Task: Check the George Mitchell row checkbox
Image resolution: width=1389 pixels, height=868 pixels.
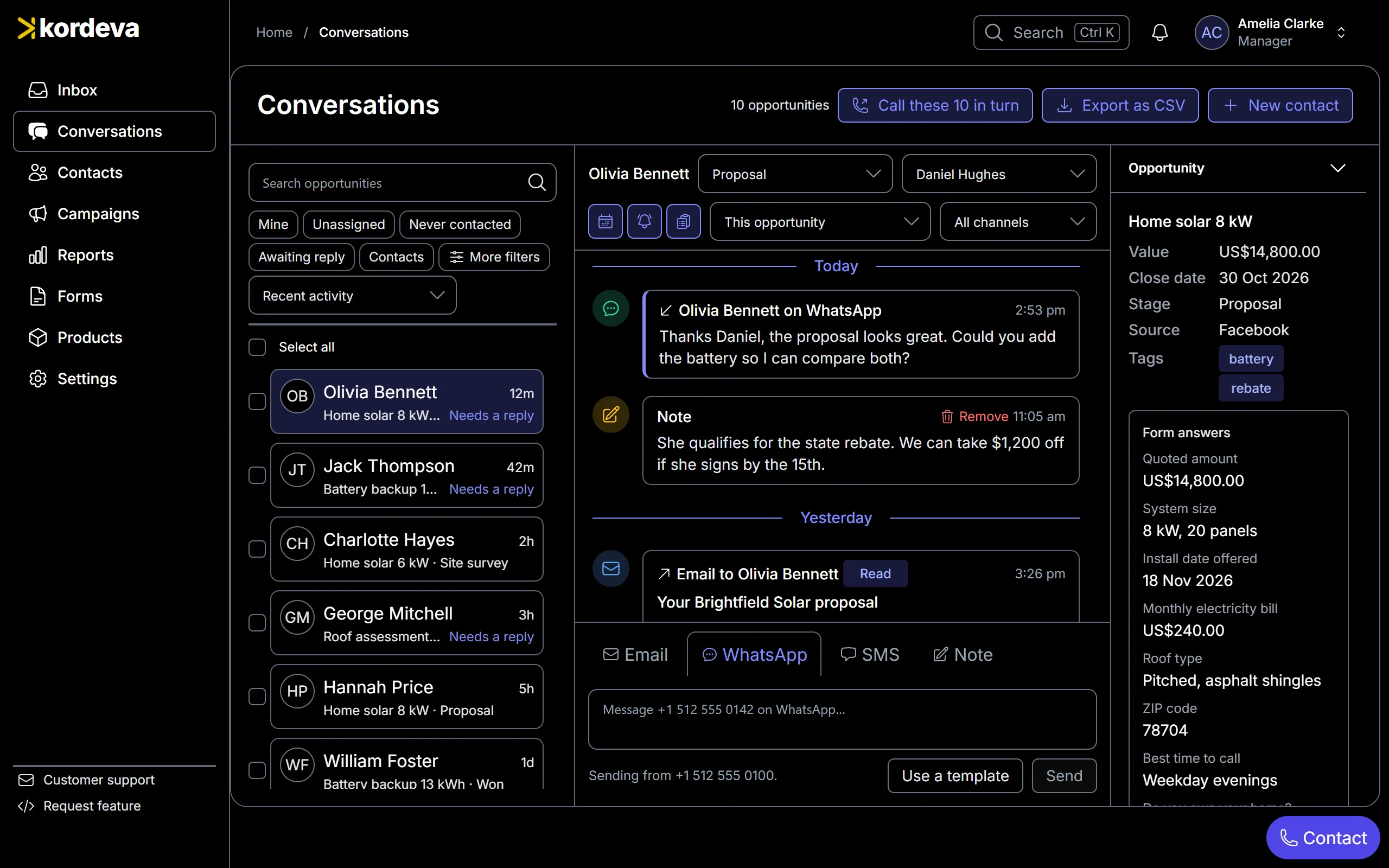Action: point(257,623)
